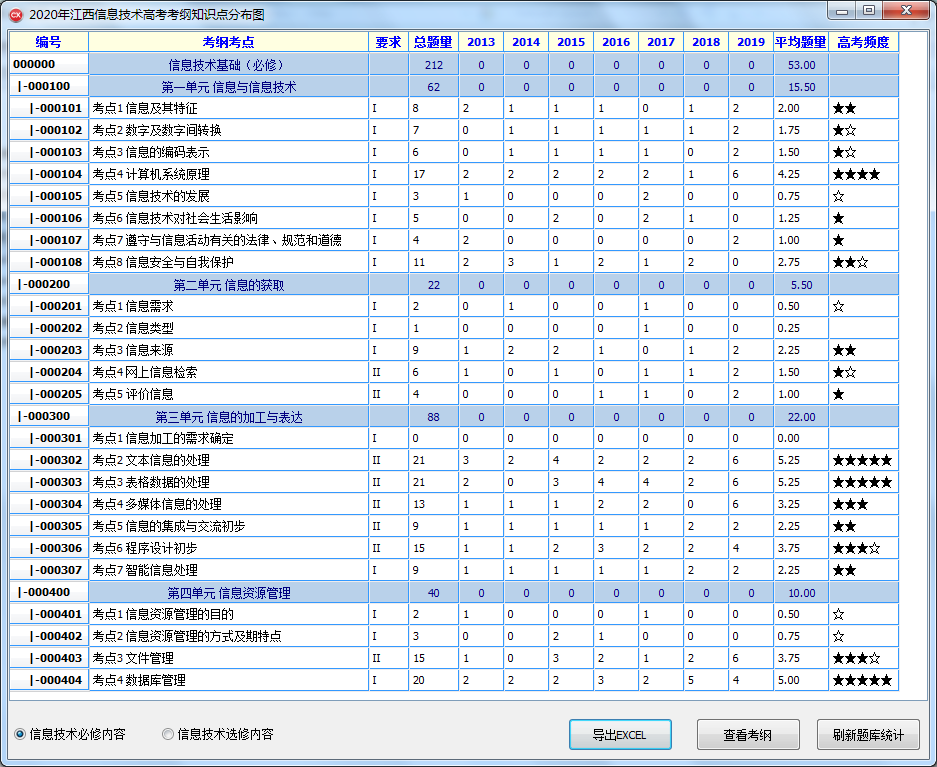Click the five-star rating for 文本信息的处理

pyautogui.click(x=862, y=461)
